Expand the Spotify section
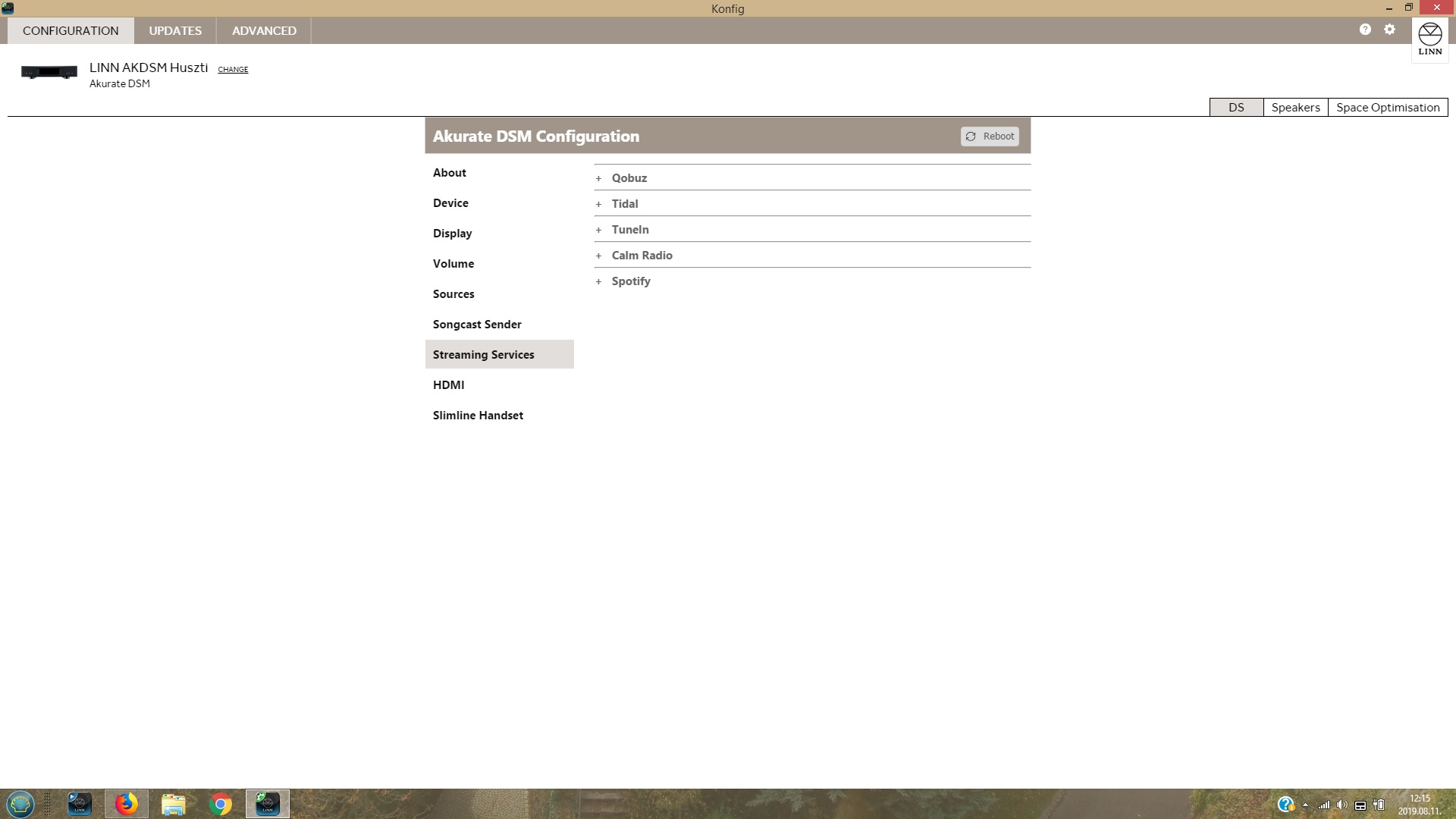Screen dimensions: 1456x819 tap(630, 281)
